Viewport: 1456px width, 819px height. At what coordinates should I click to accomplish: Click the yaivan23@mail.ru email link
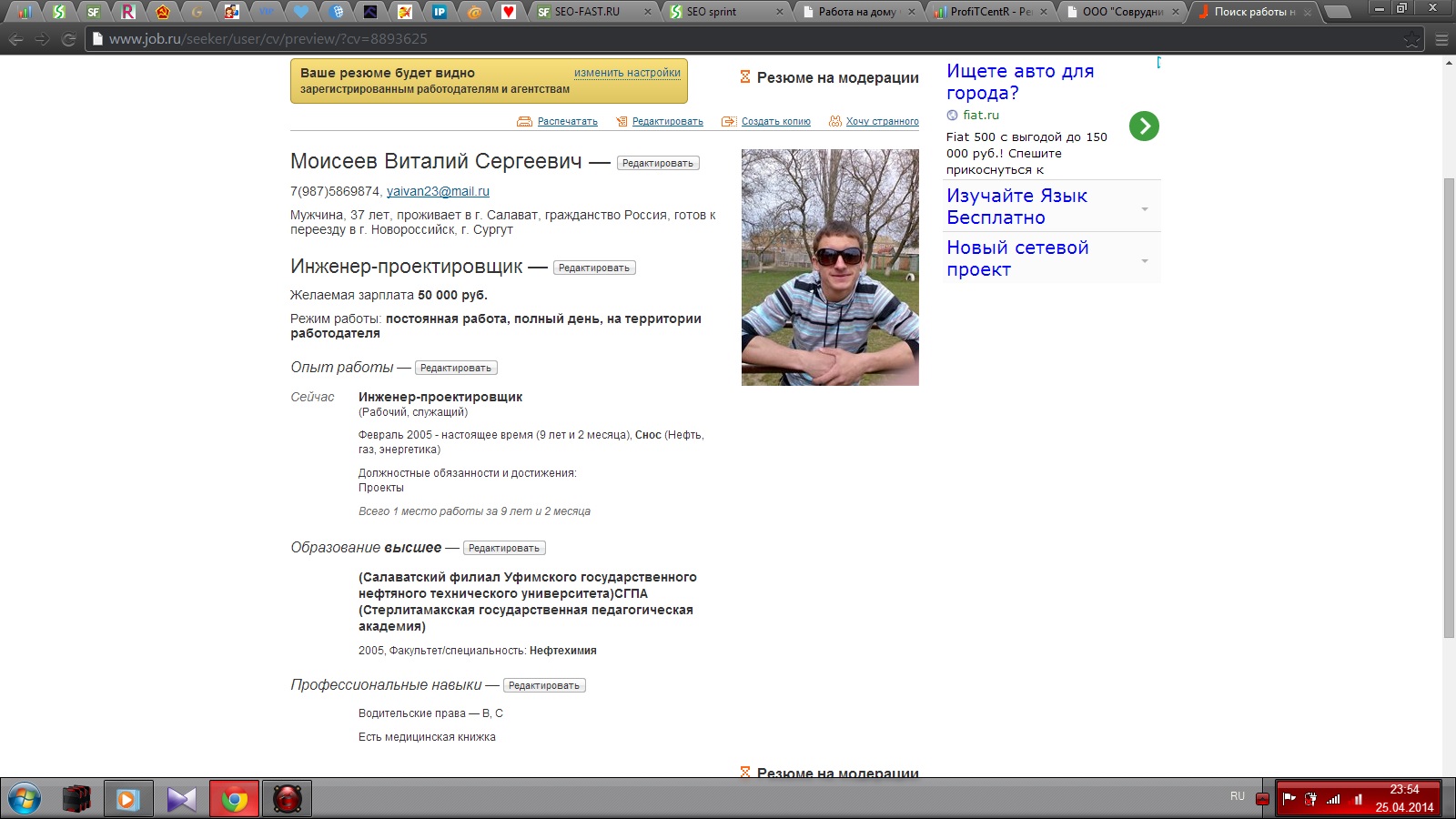coord(438,191)
